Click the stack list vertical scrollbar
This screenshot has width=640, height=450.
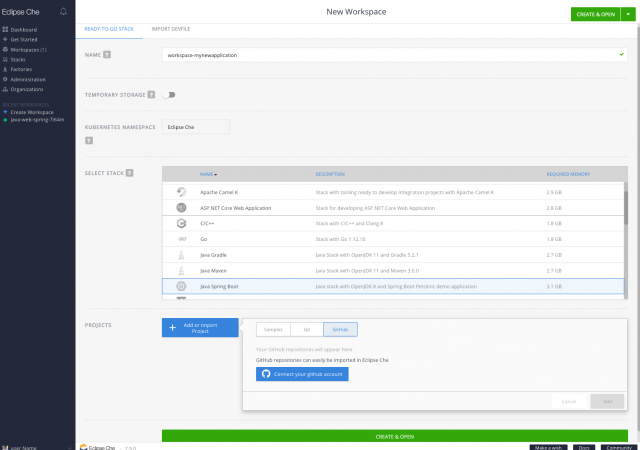626,241
